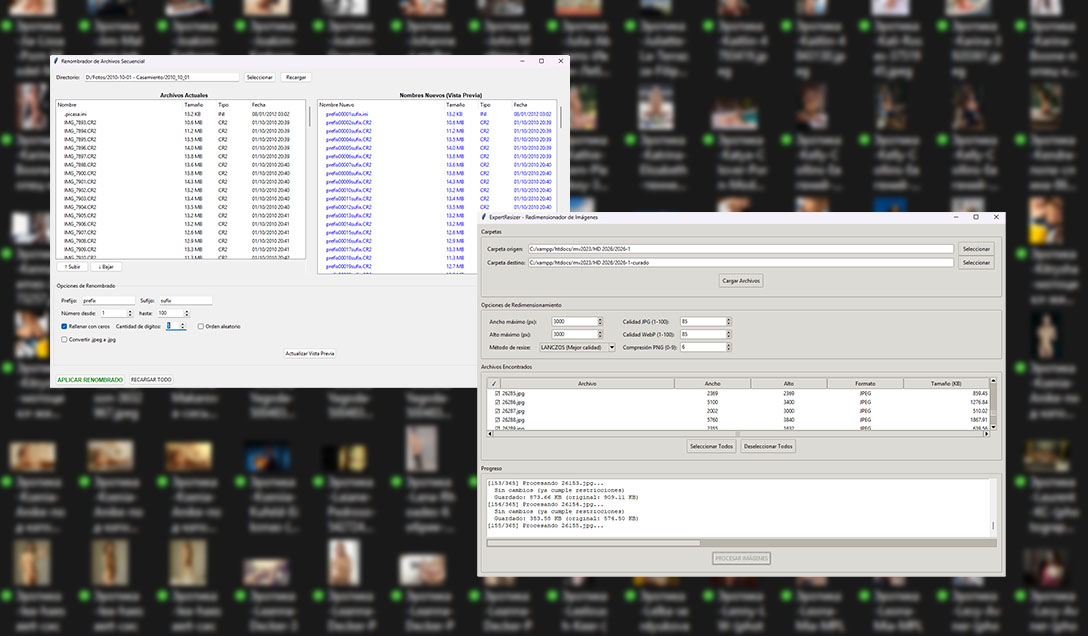Viewport: 1088px width, 636px height.
Task: Click the Número desde spinner arrows
Action: point(129,313)
